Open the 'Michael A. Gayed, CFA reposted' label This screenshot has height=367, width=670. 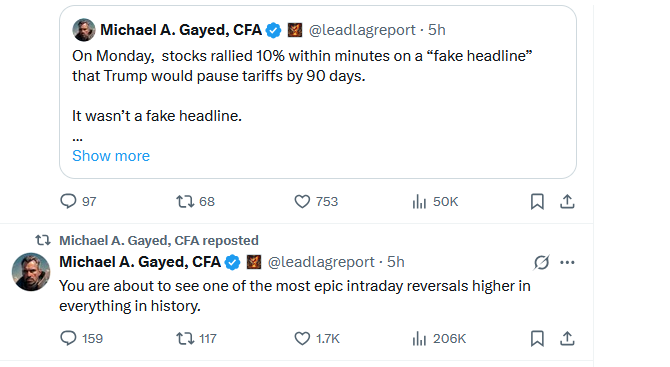point(159,241)
